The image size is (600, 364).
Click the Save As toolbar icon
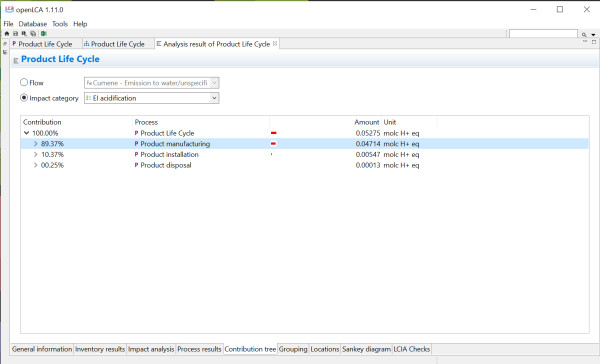point(24,34)
